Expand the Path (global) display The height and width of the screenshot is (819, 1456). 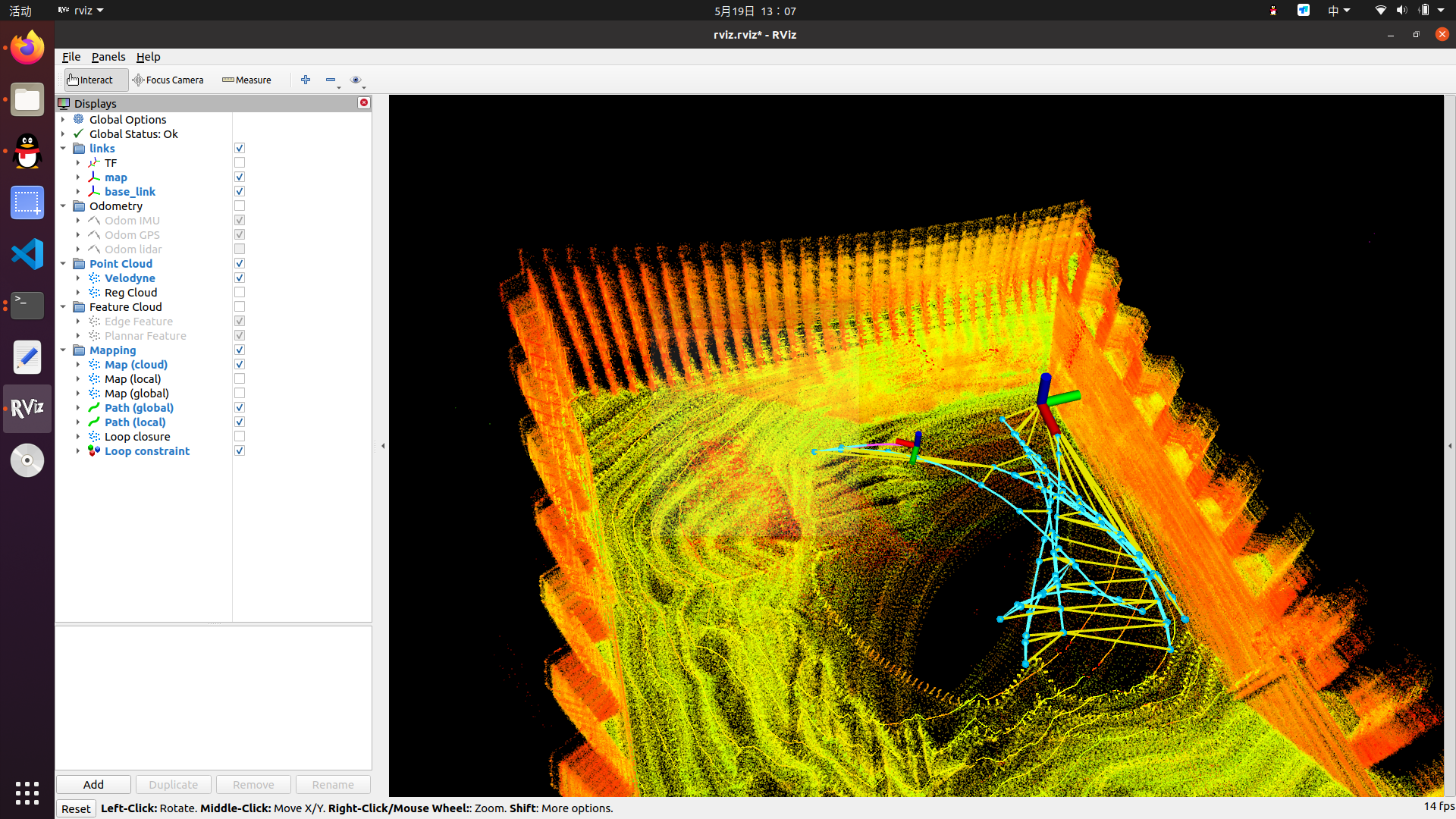tap(78, 407)
